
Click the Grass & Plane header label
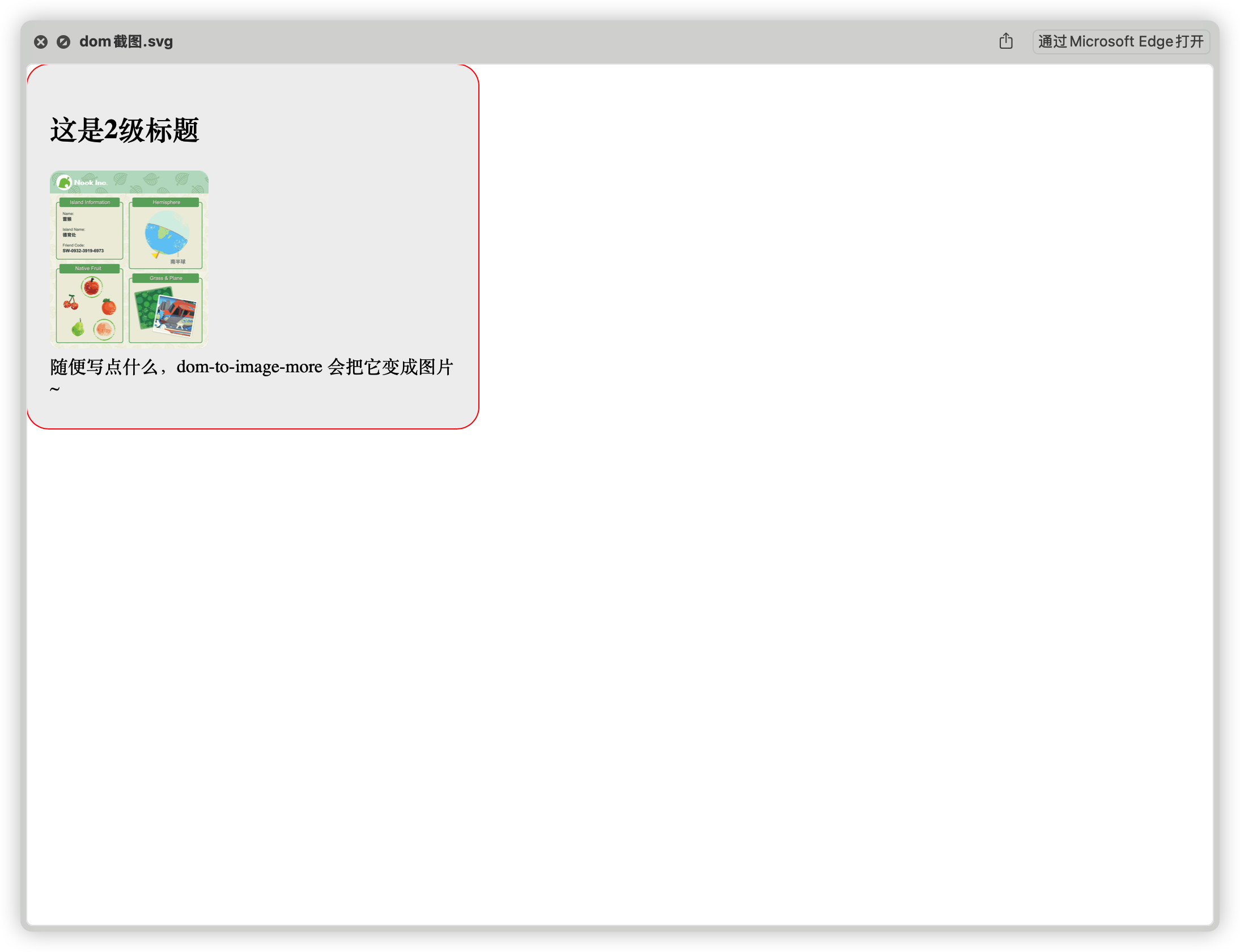(x=165, y=278)
